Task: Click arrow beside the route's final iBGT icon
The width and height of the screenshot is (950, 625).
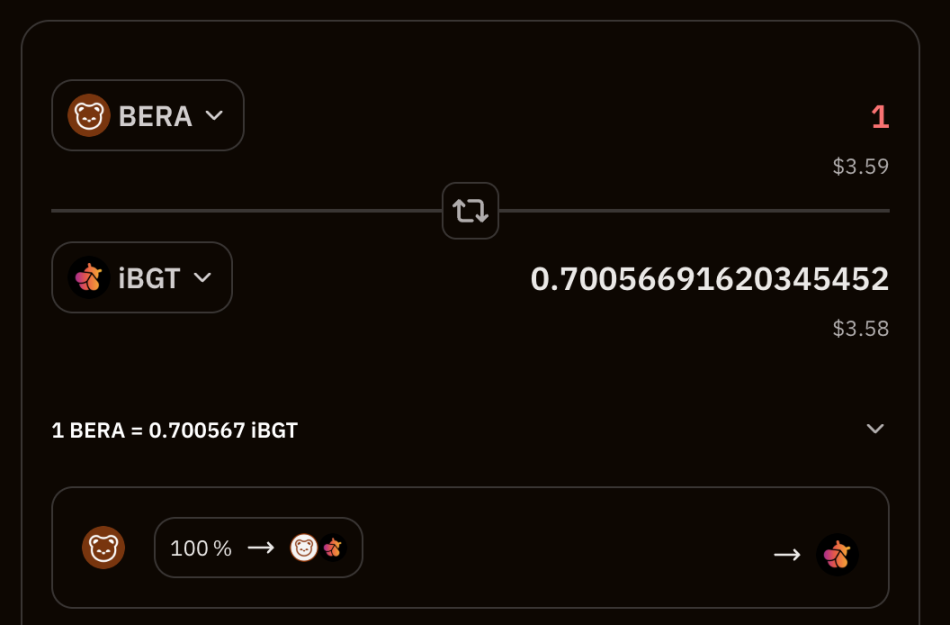Action: pyautogui.click(x=787, y=554)
